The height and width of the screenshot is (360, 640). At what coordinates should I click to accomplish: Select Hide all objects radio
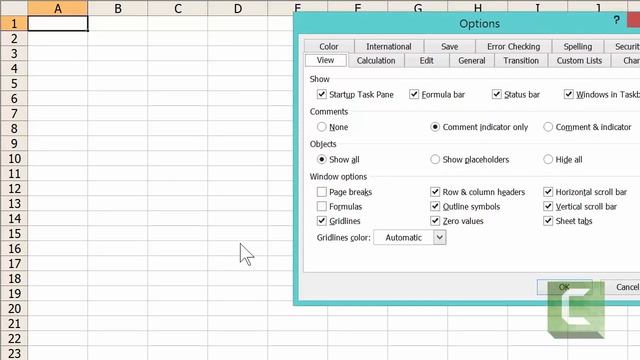click(548, 159)
